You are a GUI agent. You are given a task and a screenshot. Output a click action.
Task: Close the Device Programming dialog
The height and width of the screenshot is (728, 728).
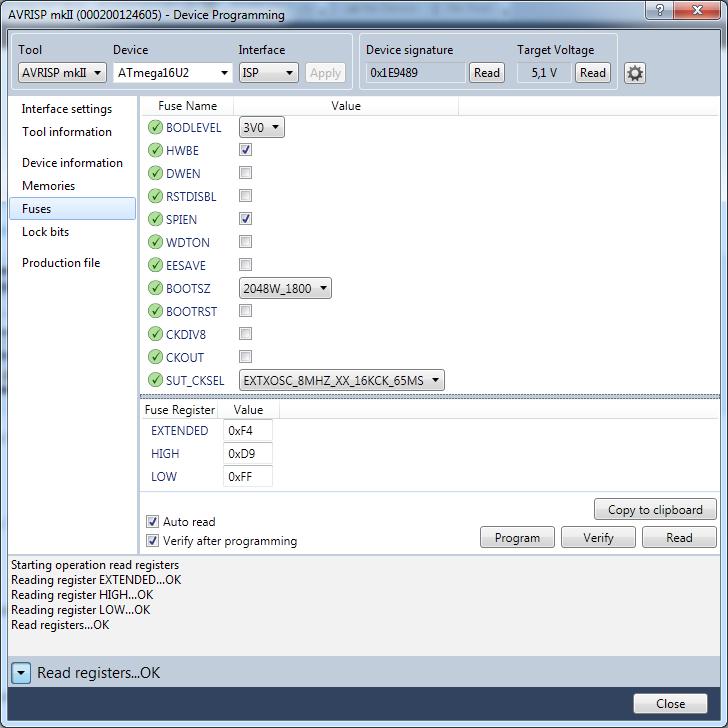670,704
